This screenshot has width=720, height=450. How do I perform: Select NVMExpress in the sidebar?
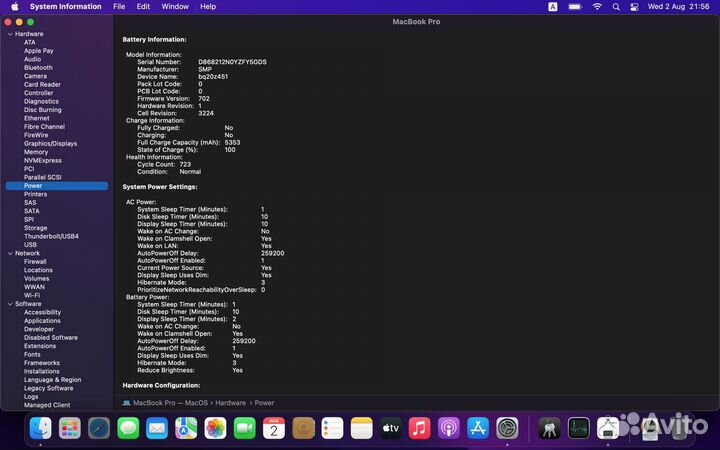coord(43,160)
